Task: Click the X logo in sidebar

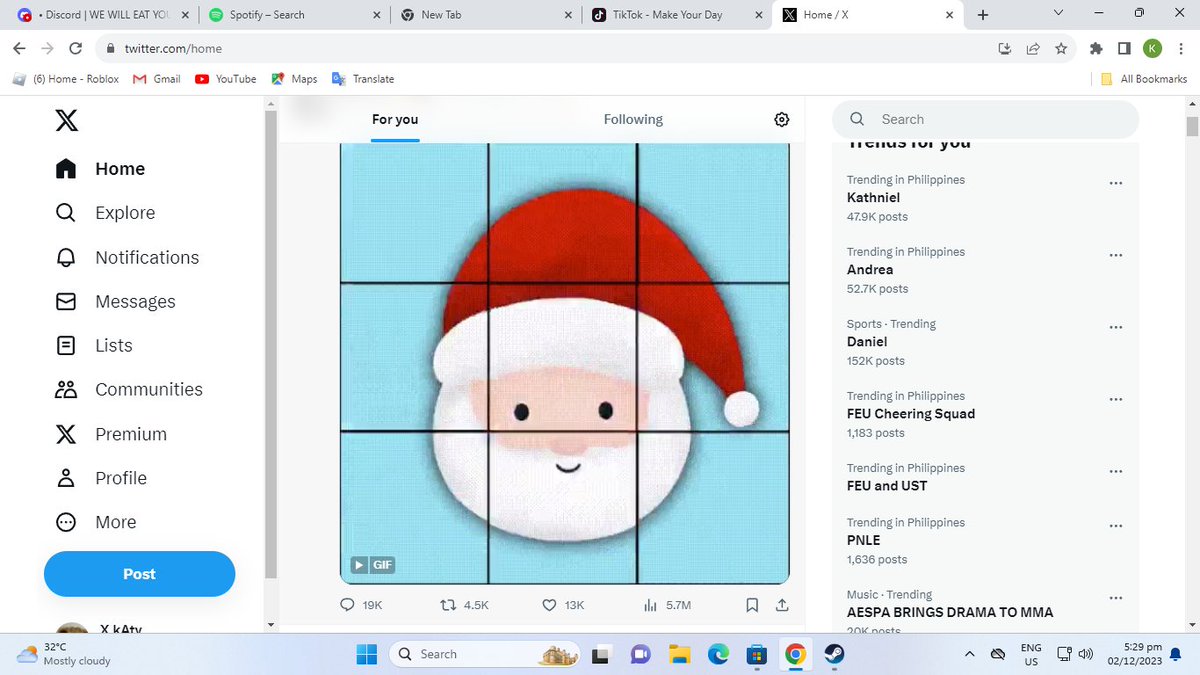Action: (x=66, y=121)
